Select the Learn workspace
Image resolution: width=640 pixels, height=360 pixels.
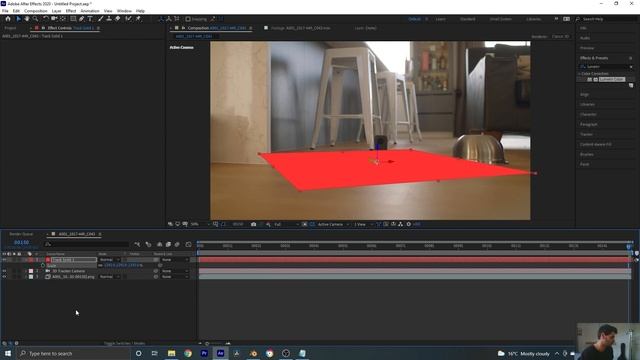click(x=440, y=19)
